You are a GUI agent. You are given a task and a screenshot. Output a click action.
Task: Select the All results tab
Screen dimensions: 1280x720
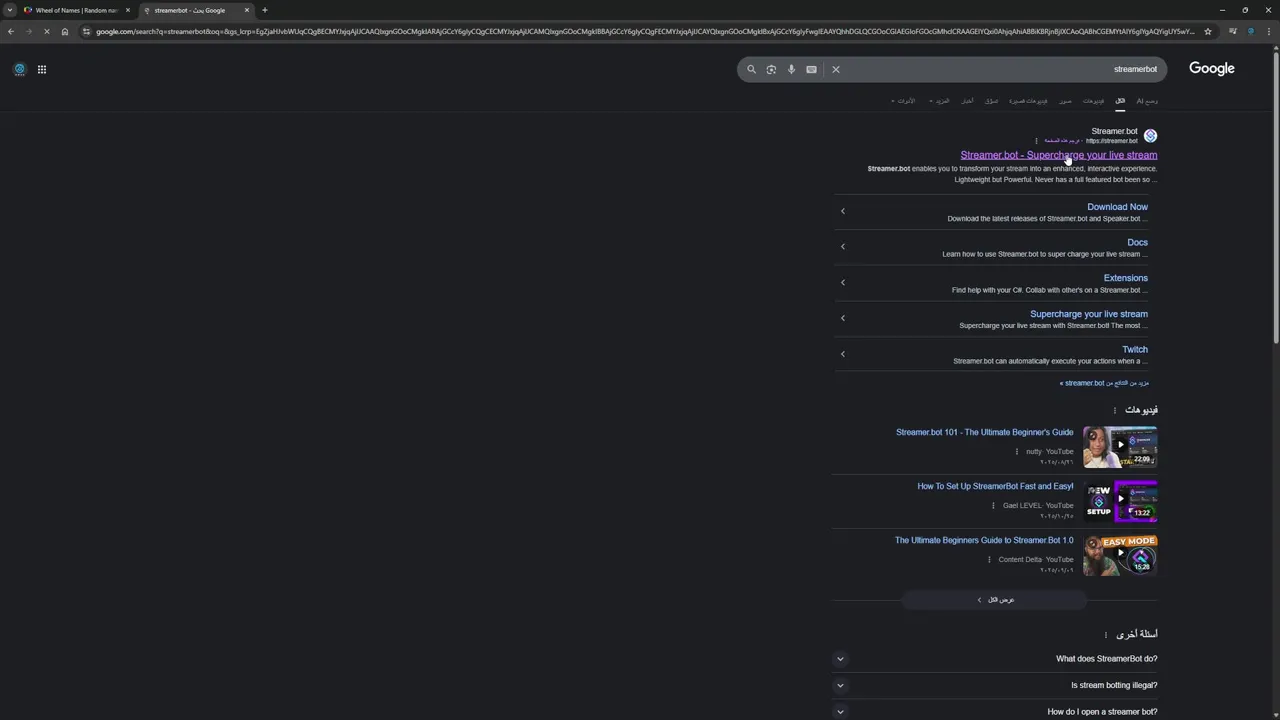click(1120, 101)
